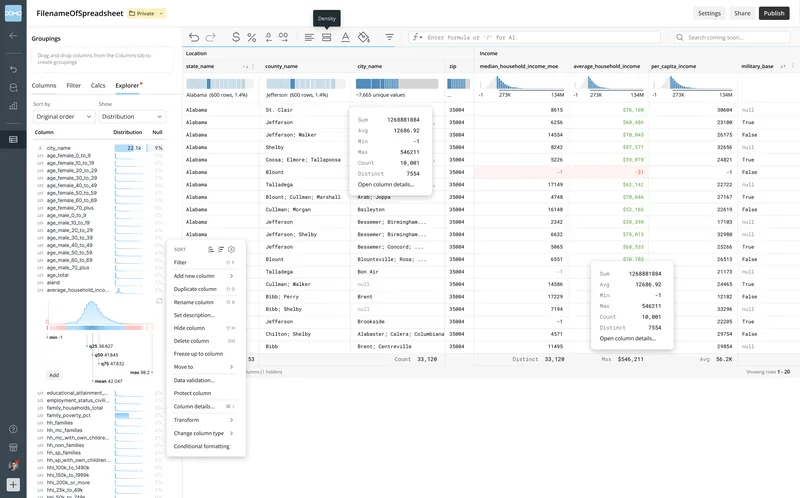Expand the Change column type submenu
The image size is (800, 498).
[x=232, y=433]
